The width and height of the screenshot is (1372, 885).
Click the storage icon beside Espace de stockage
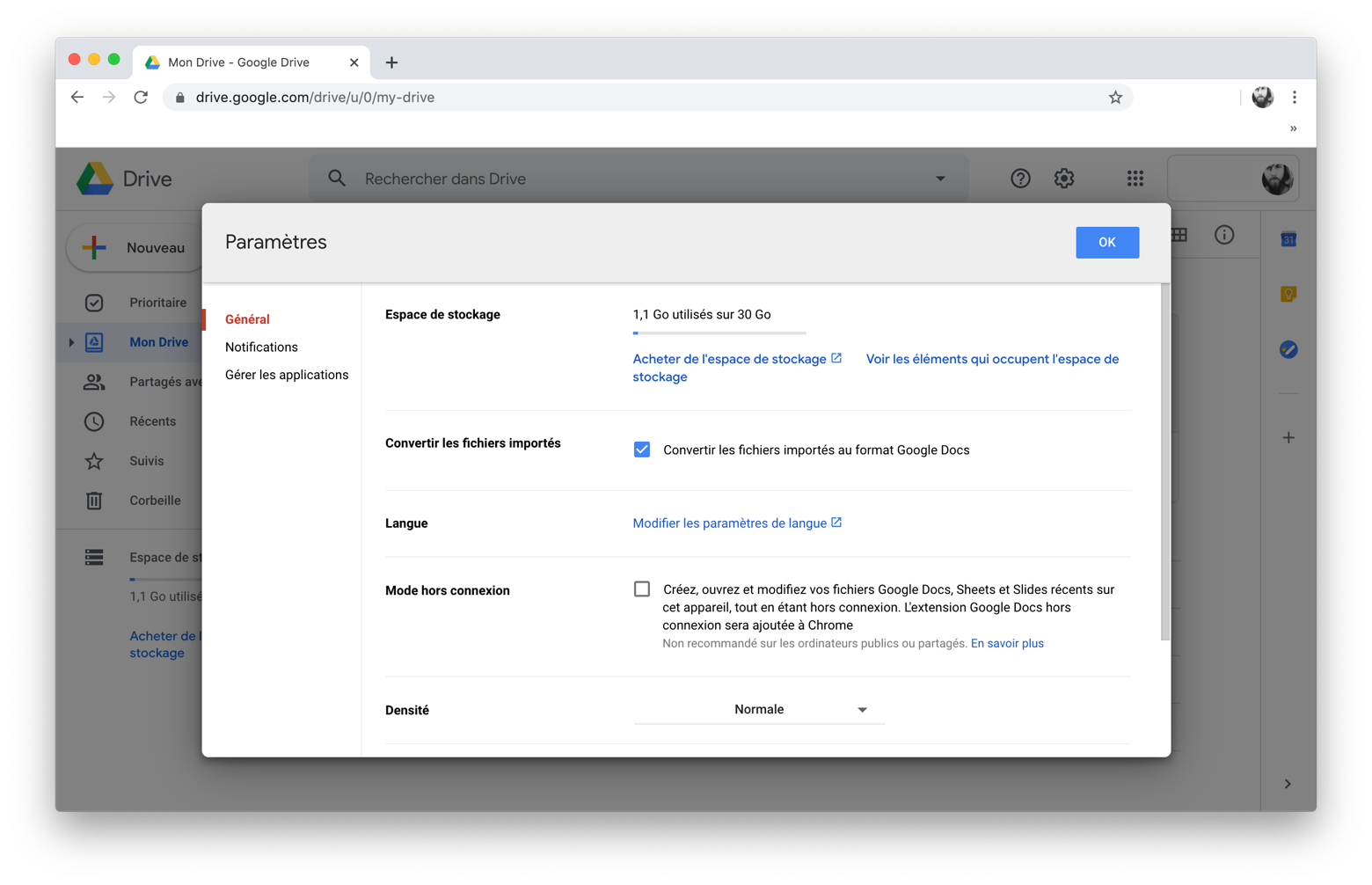pyautogui.click(x=94, y=557)
